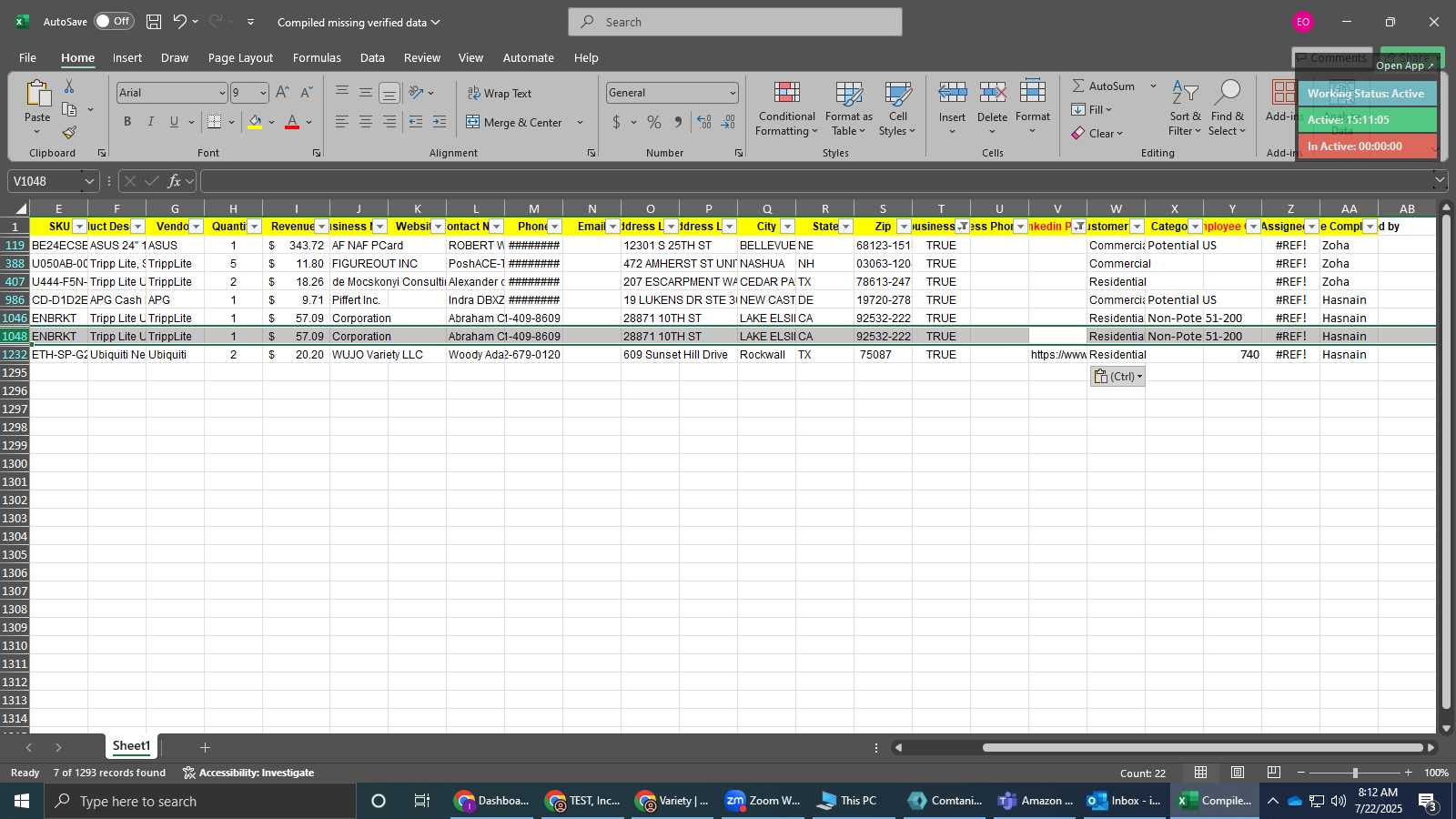1456x819 pixels.
Task: Select the Sheet1 tab
Action: coord(131,746)
